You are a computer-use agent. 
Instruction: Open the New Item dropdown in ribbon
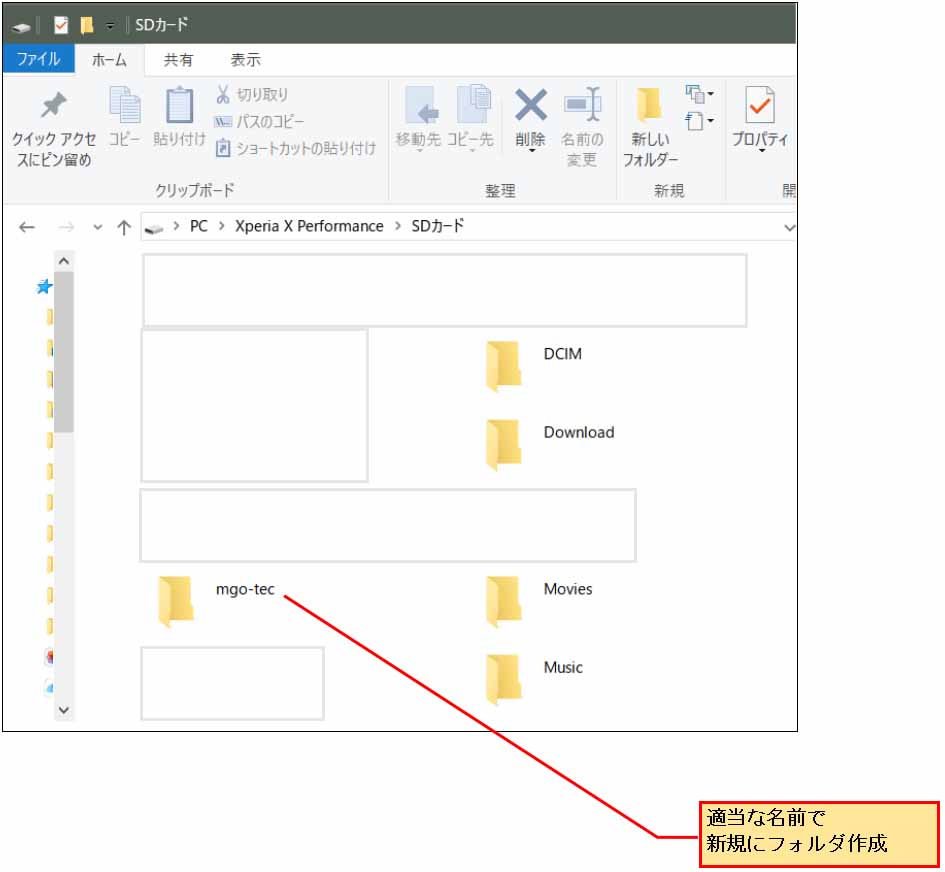(x=700, y=94)
